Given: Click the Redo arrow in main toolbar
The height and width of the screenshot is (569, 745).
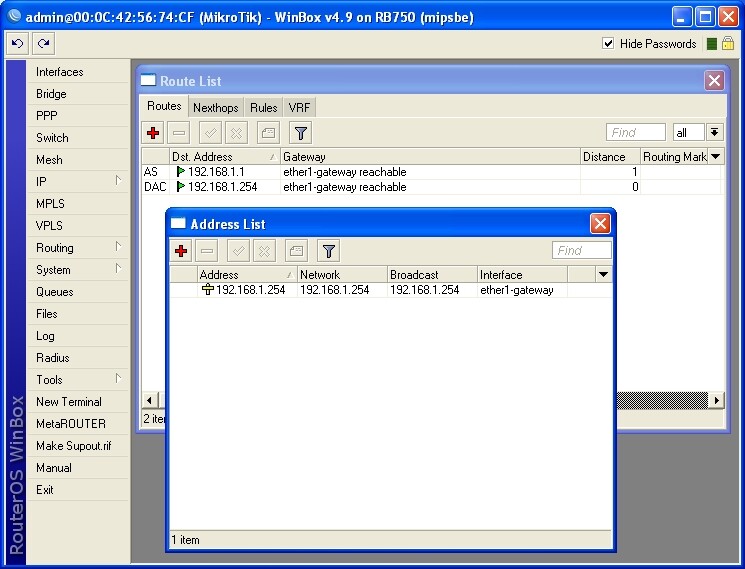Looking at the screenshot, I should point(44,44).
